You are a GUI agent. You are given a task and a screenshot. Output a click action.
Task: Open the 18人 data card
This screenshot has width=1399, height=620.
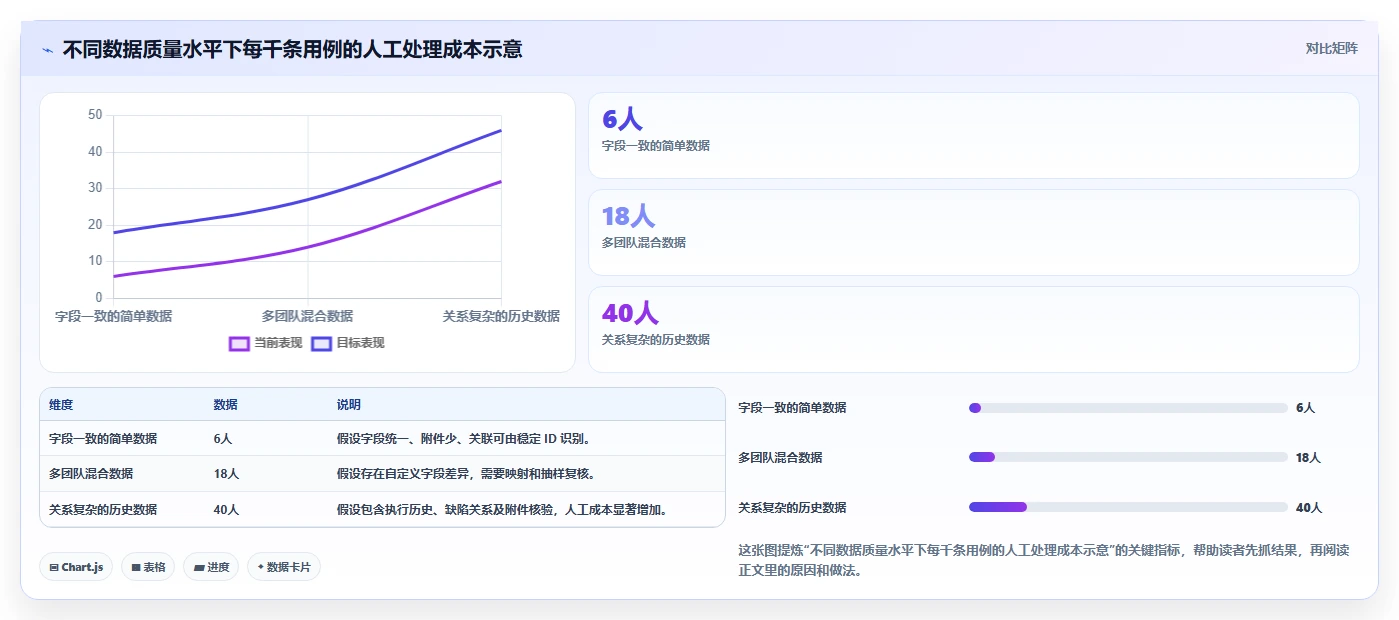[974, 233]
